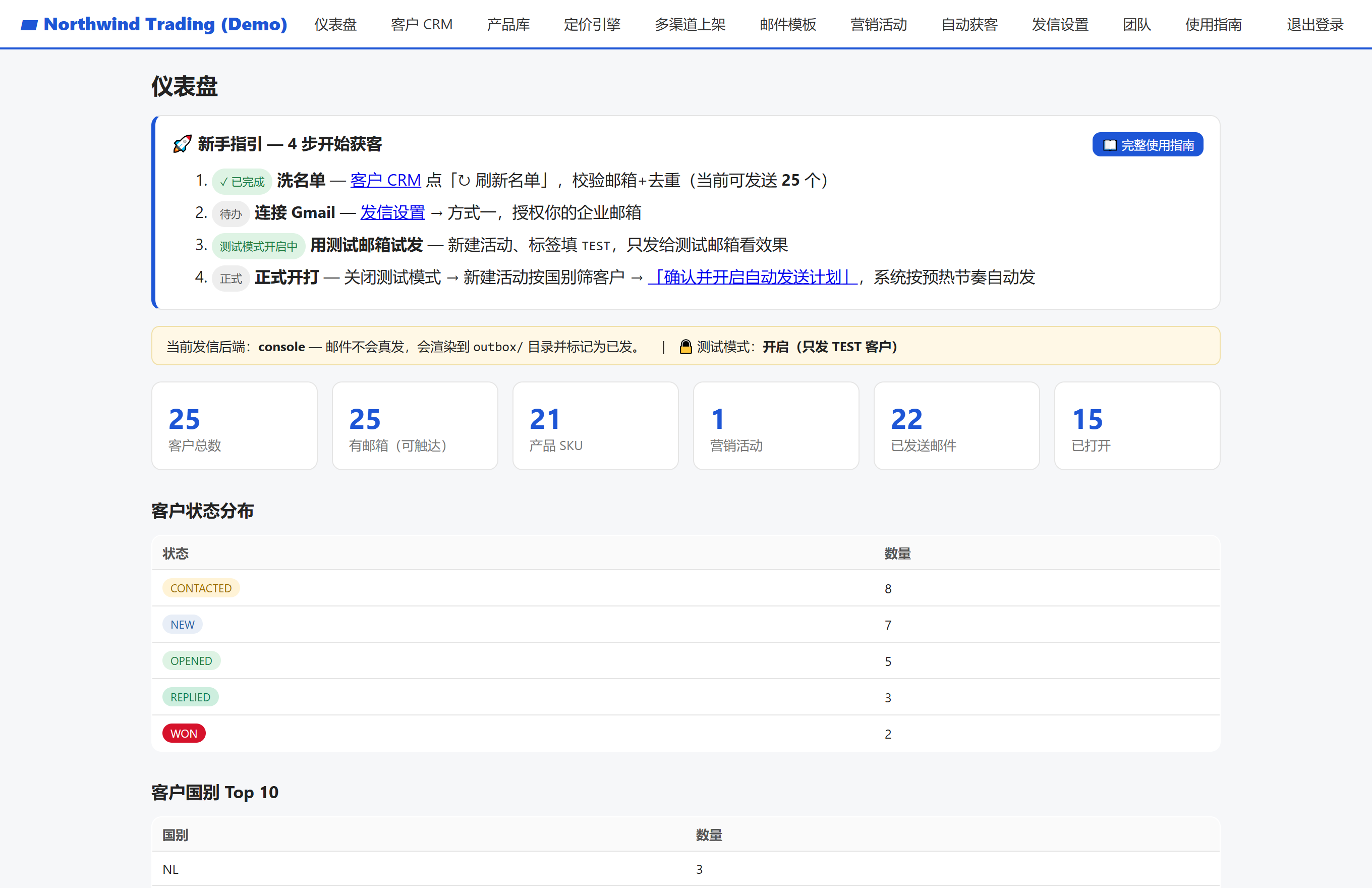The height and width of the screenshot is (888, 1372).
Task: Go to the 团队 page
Action: tap(1137, 24)
